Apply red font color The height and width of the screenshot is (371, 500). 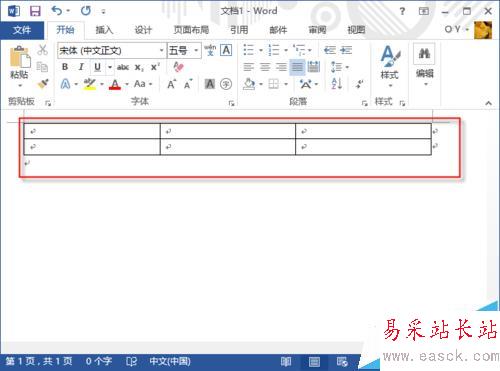click(x=115, y=84)
